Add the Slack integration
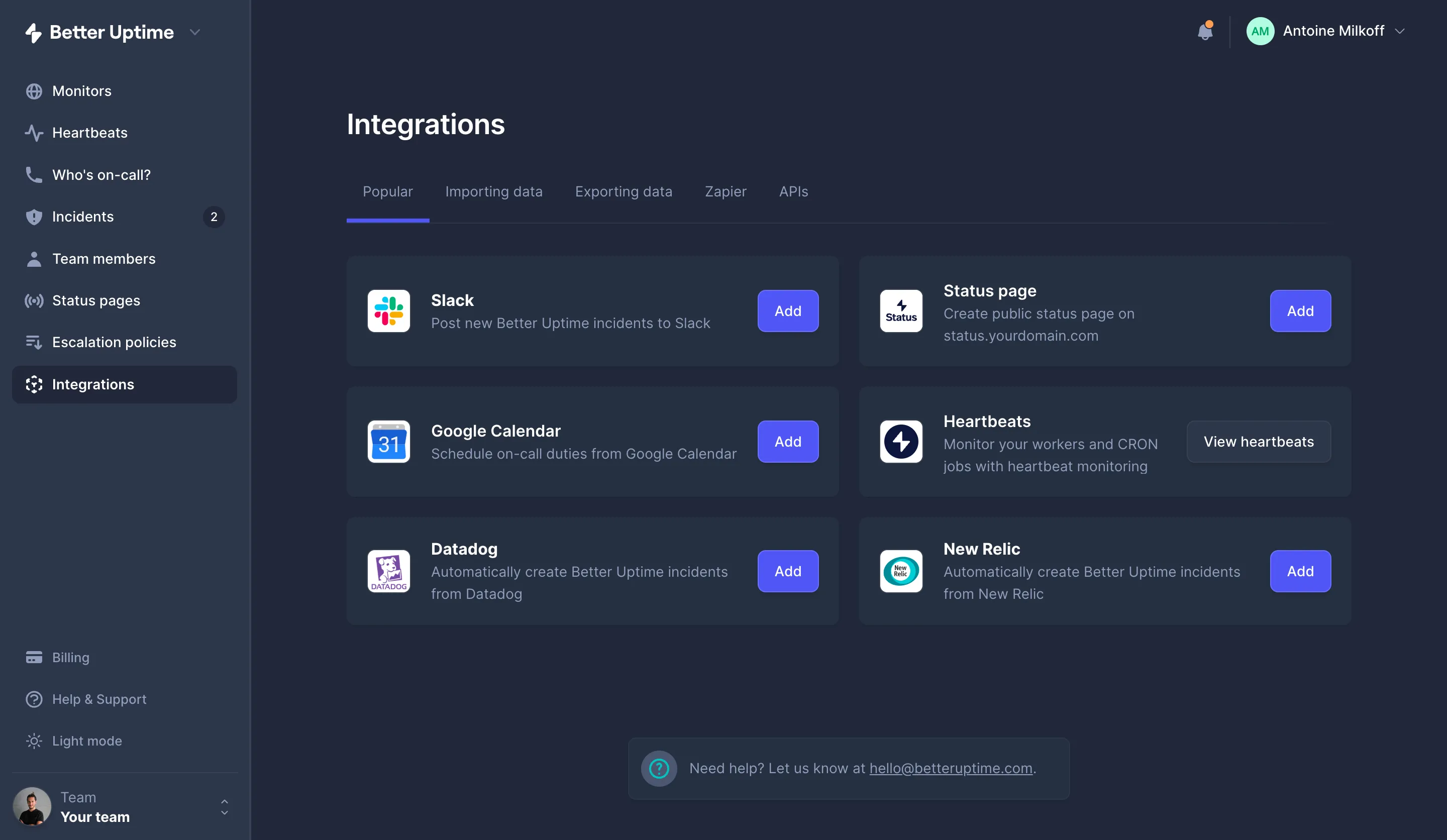Viewport: 1447px width, 840px height. [x=787, y=311]
